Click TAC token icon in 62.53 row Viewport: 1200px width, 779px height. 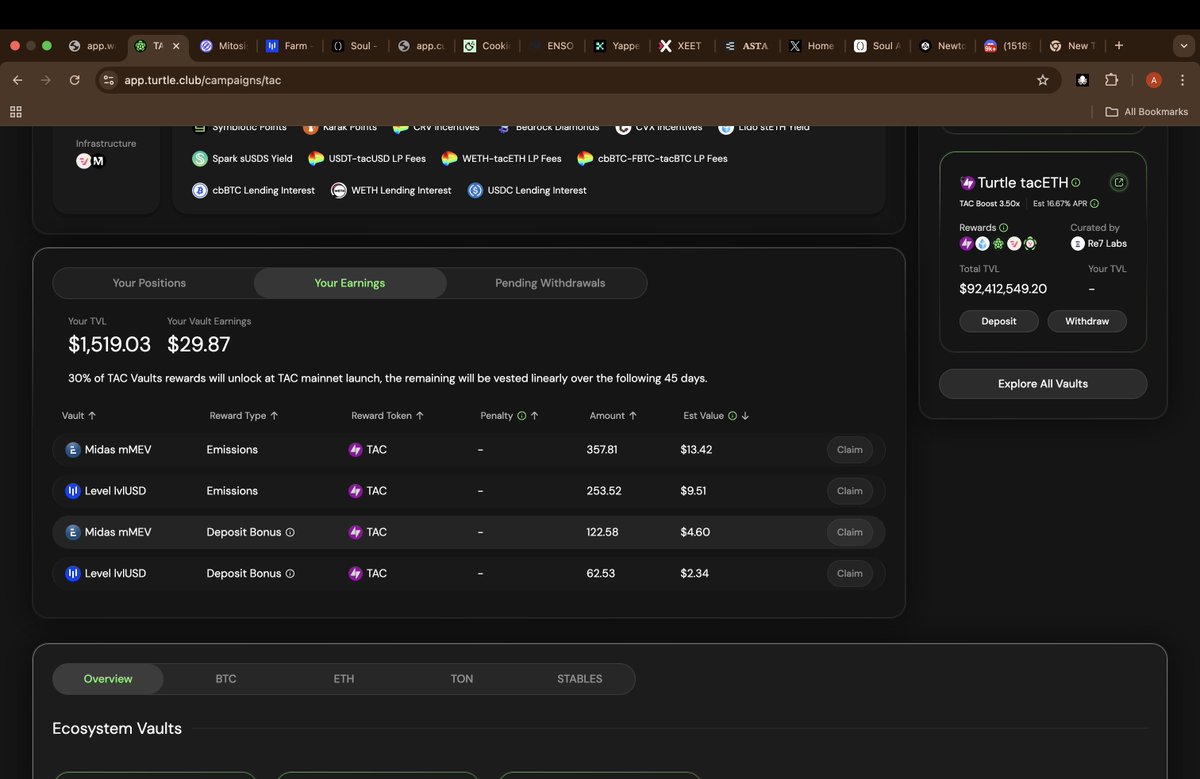coord(355,573)
